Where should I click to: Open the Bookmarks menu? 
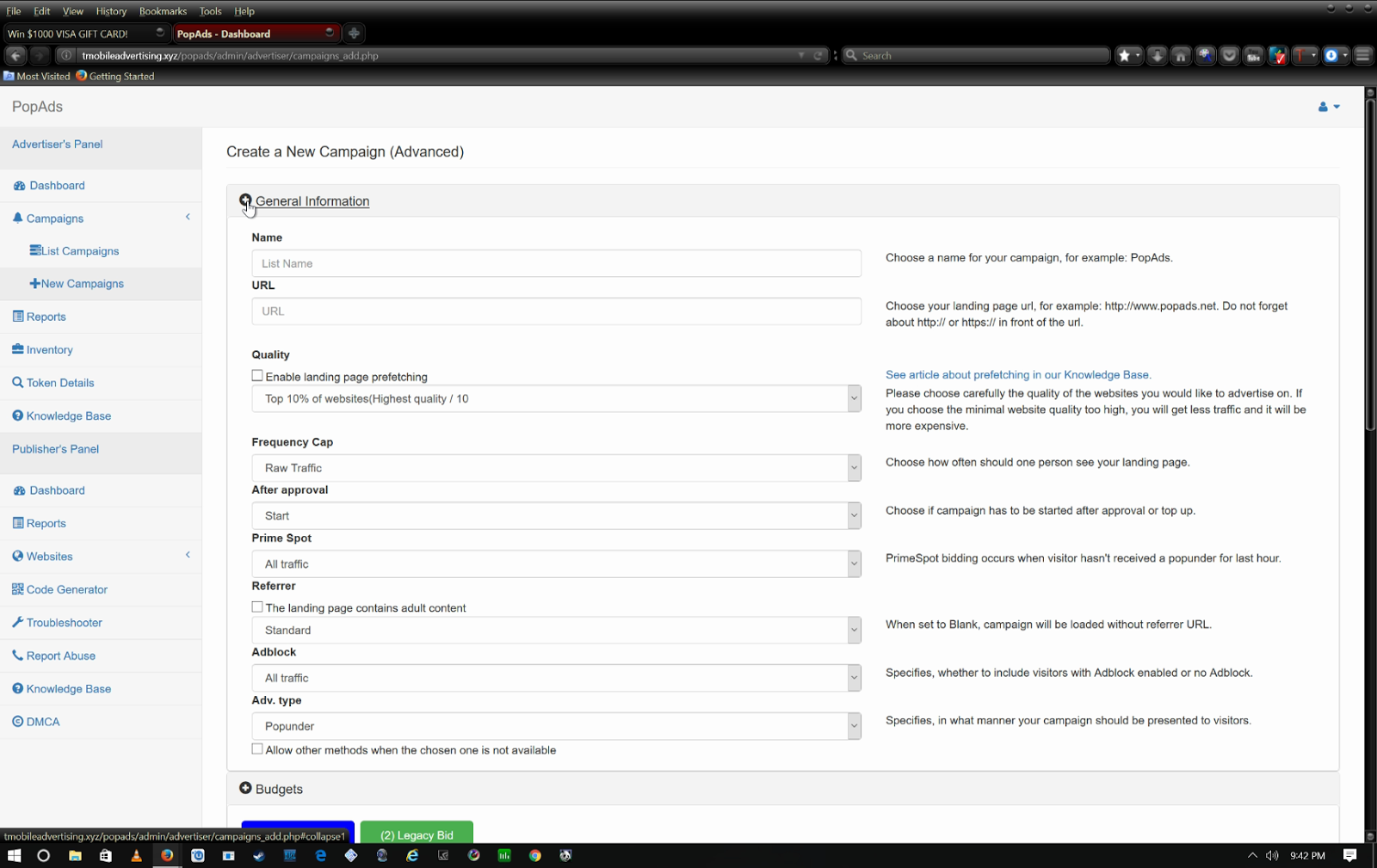click(x=163, y=11)
